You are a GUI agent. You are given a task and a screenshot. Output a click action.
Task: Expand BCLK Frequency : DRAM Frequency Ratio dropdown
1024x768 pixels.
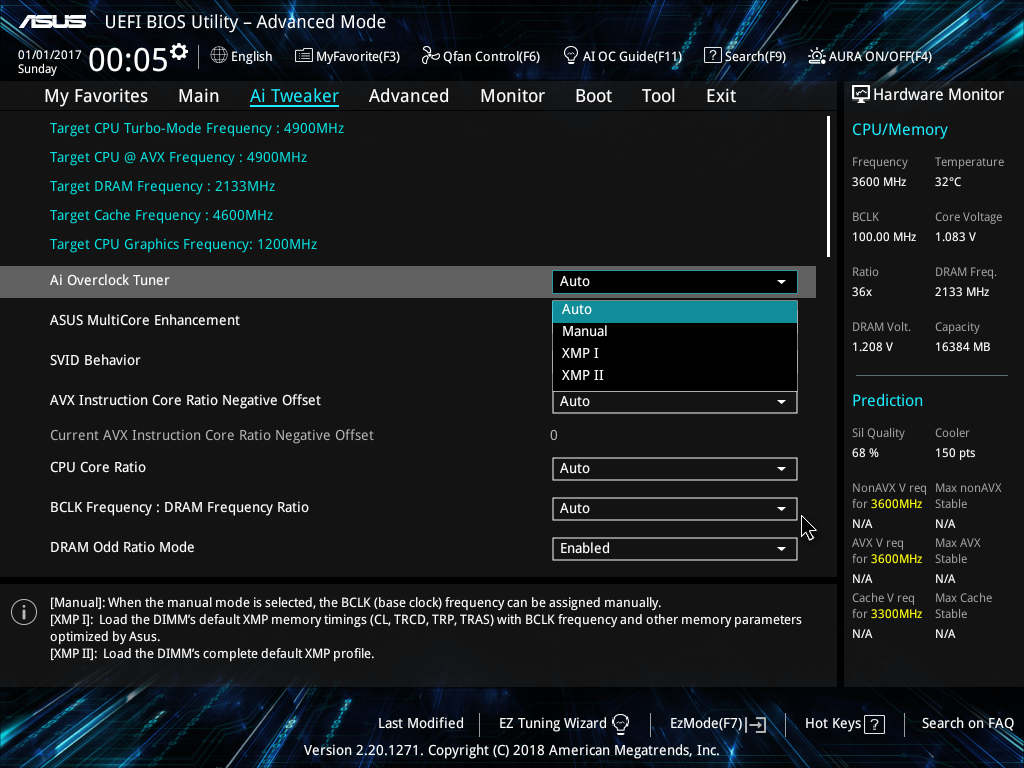click(x=675, y=508)
